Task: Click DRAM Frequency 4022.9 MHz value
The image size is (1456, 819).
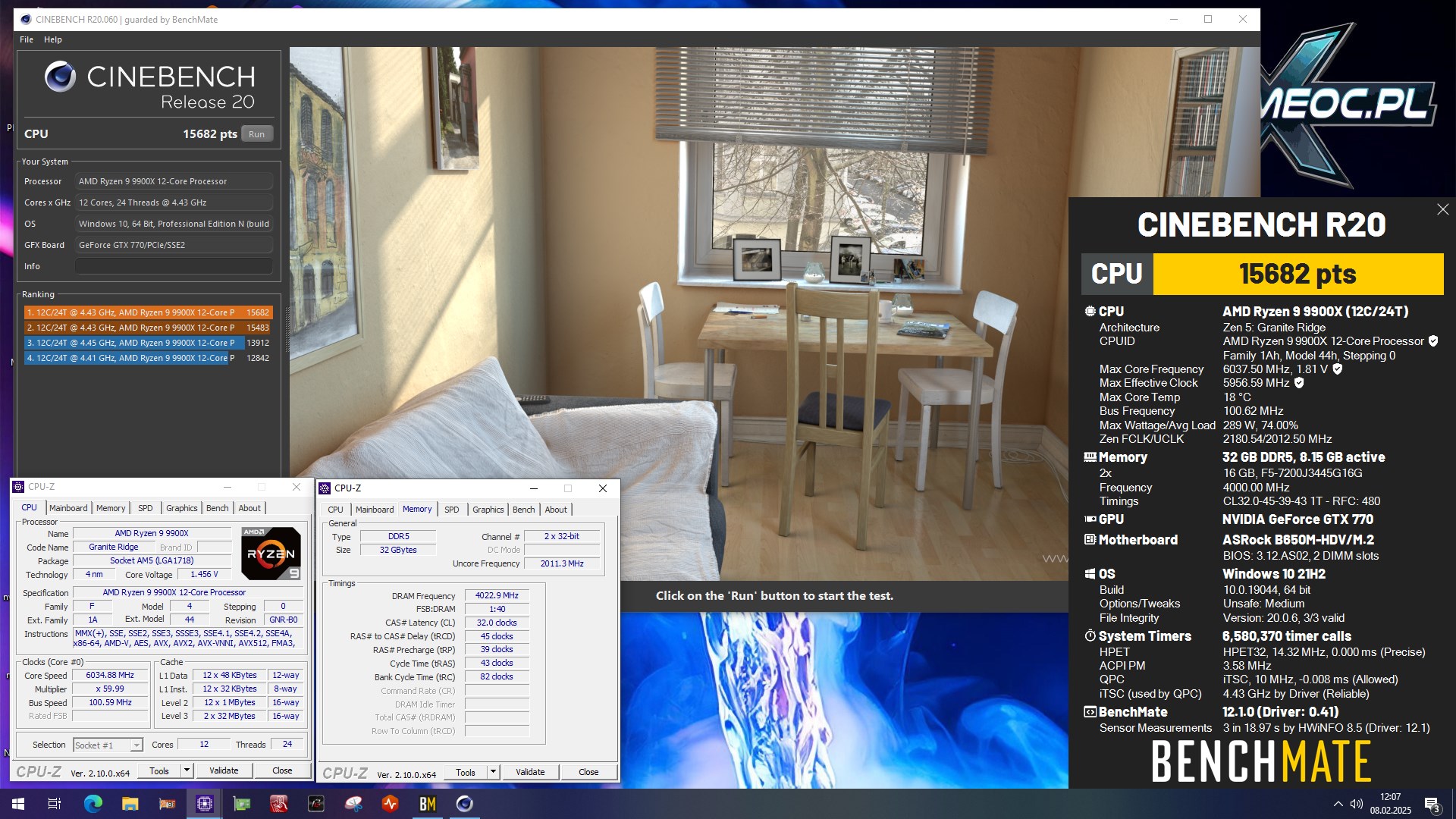Action: 497,595
